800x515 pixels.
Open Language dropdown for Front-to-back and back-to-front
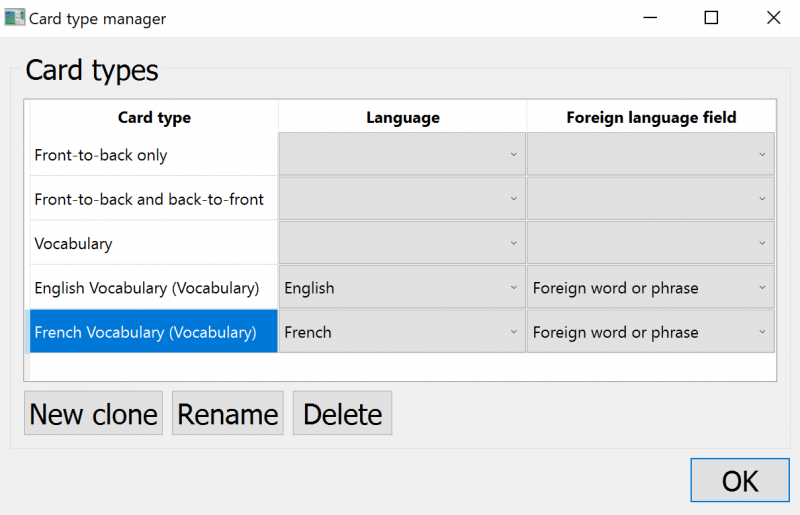[x=402, y=199]
